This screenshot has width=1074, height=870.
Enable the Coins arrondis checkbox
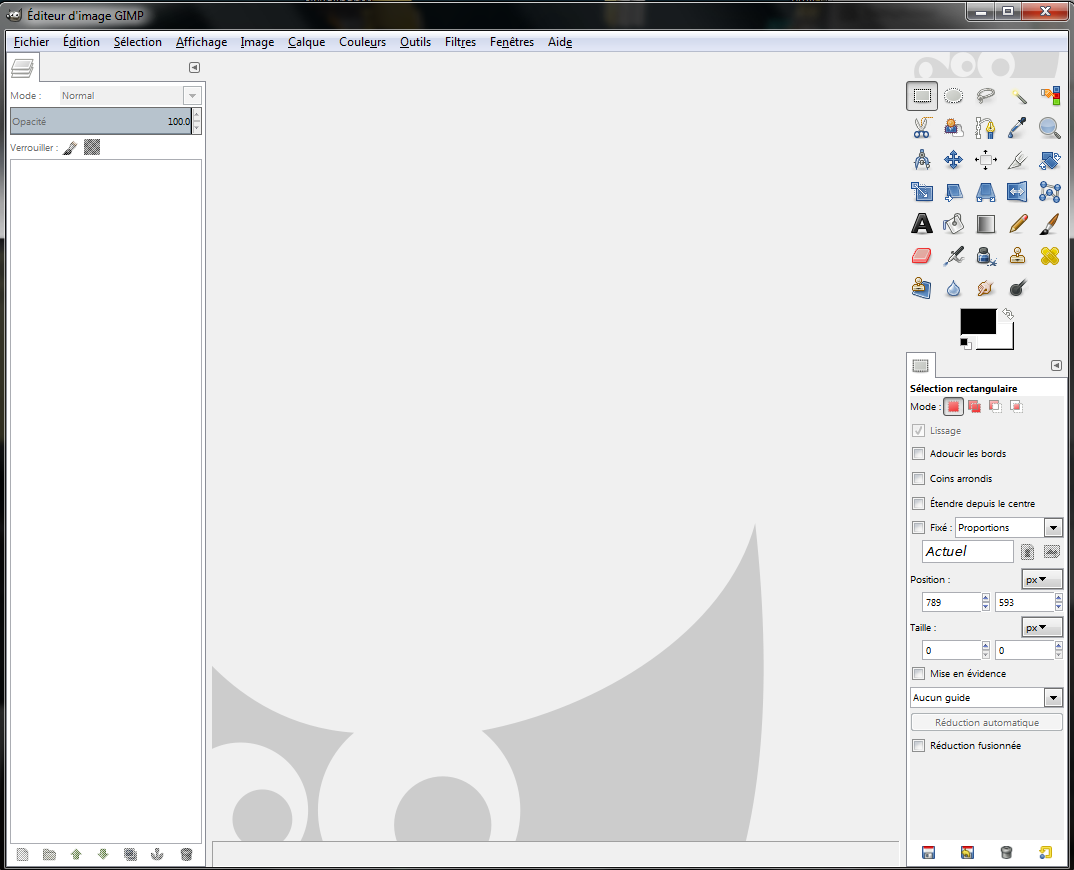919,478
